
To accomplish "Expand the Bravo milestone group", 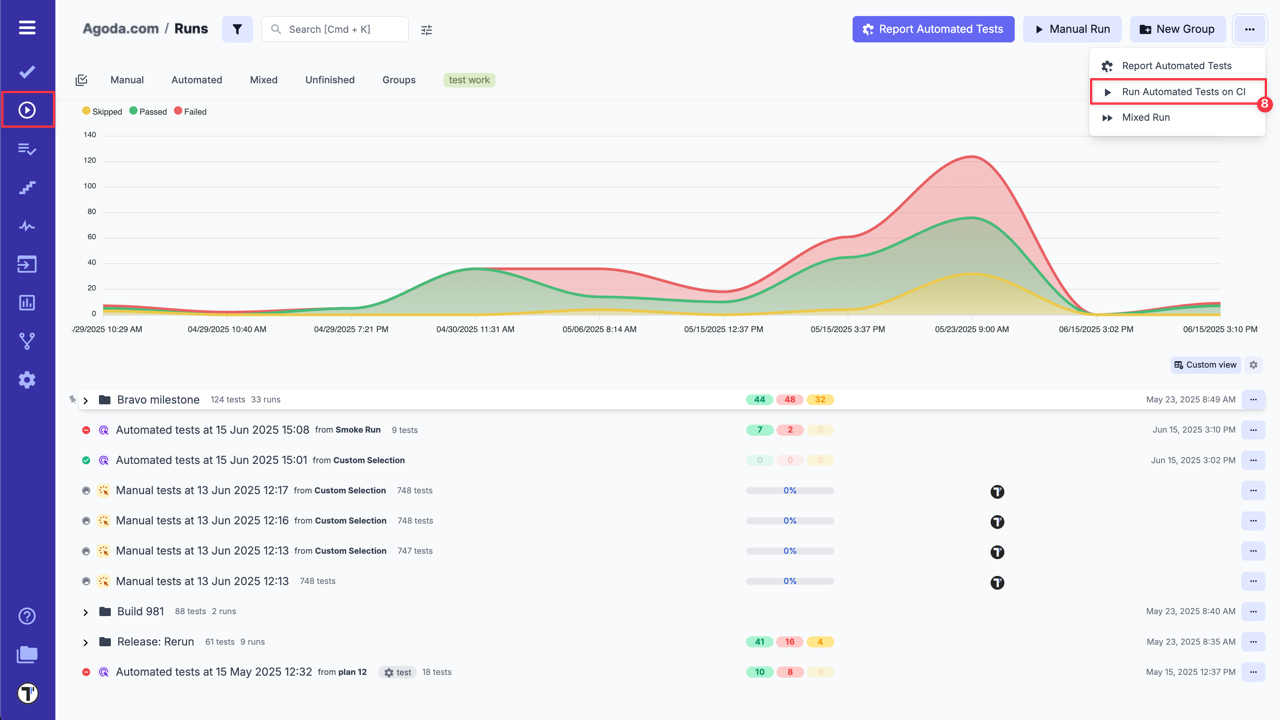I will [86, 401].
